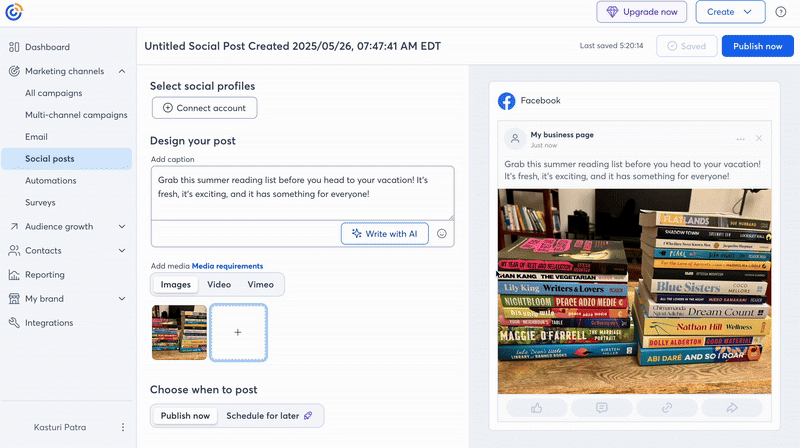
Task: Collapse the Marketing channels section
Action: pos(121,71)
